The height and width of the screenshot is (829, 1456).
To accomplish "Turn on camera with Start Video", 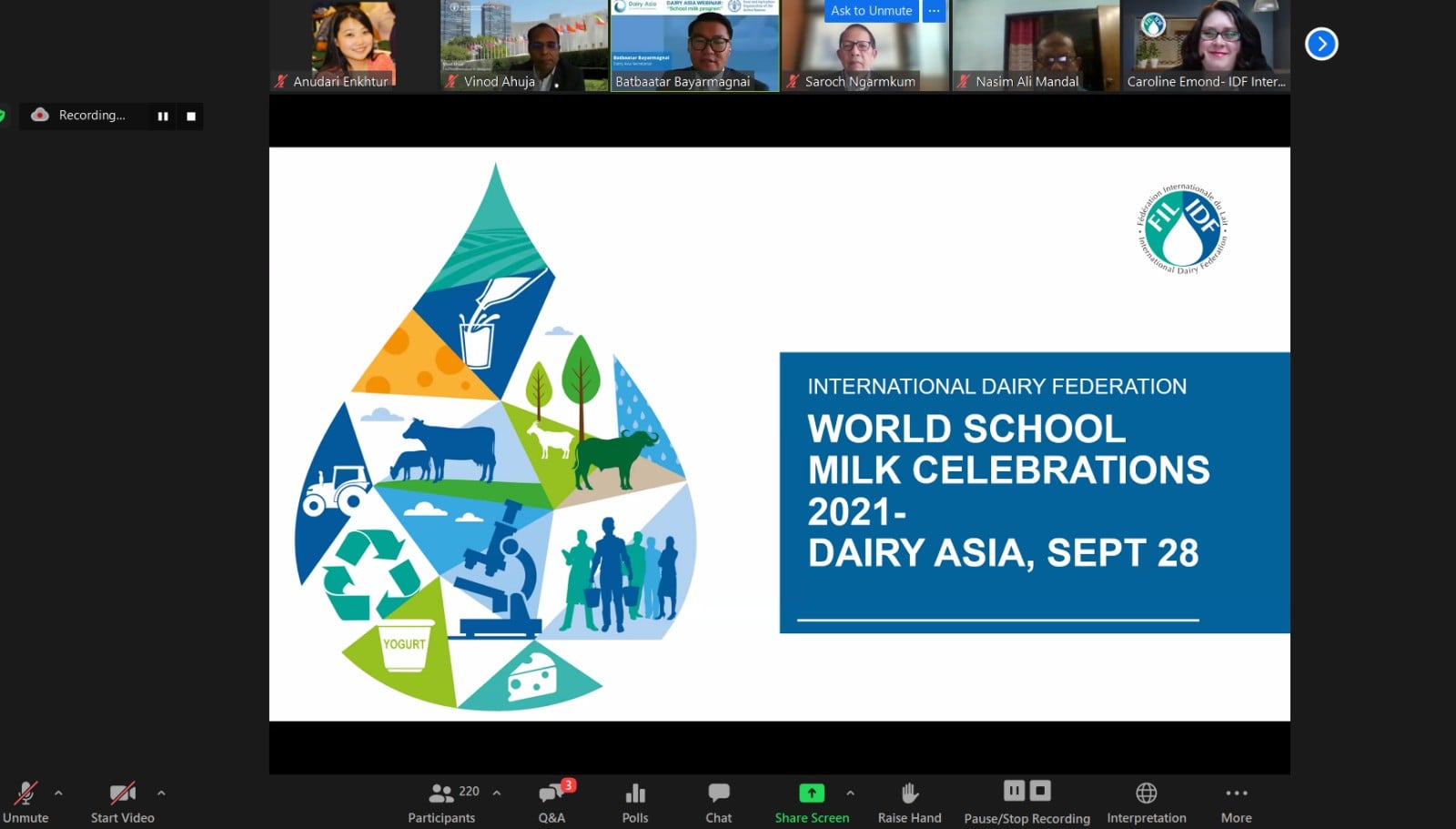I will point(122,803).
